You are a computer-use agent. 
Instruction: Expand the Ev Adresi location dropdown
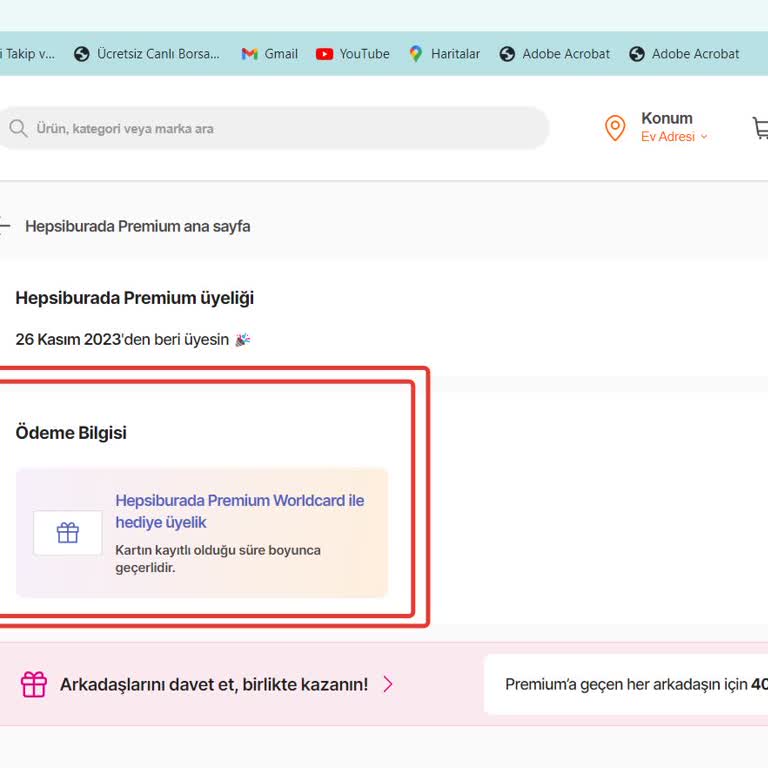pos(674,137)
